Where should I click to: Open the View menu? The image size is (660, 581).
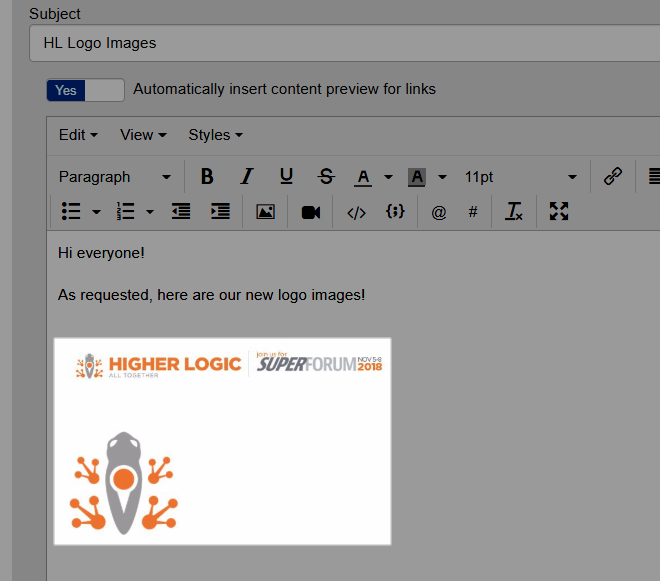point(143,135)
